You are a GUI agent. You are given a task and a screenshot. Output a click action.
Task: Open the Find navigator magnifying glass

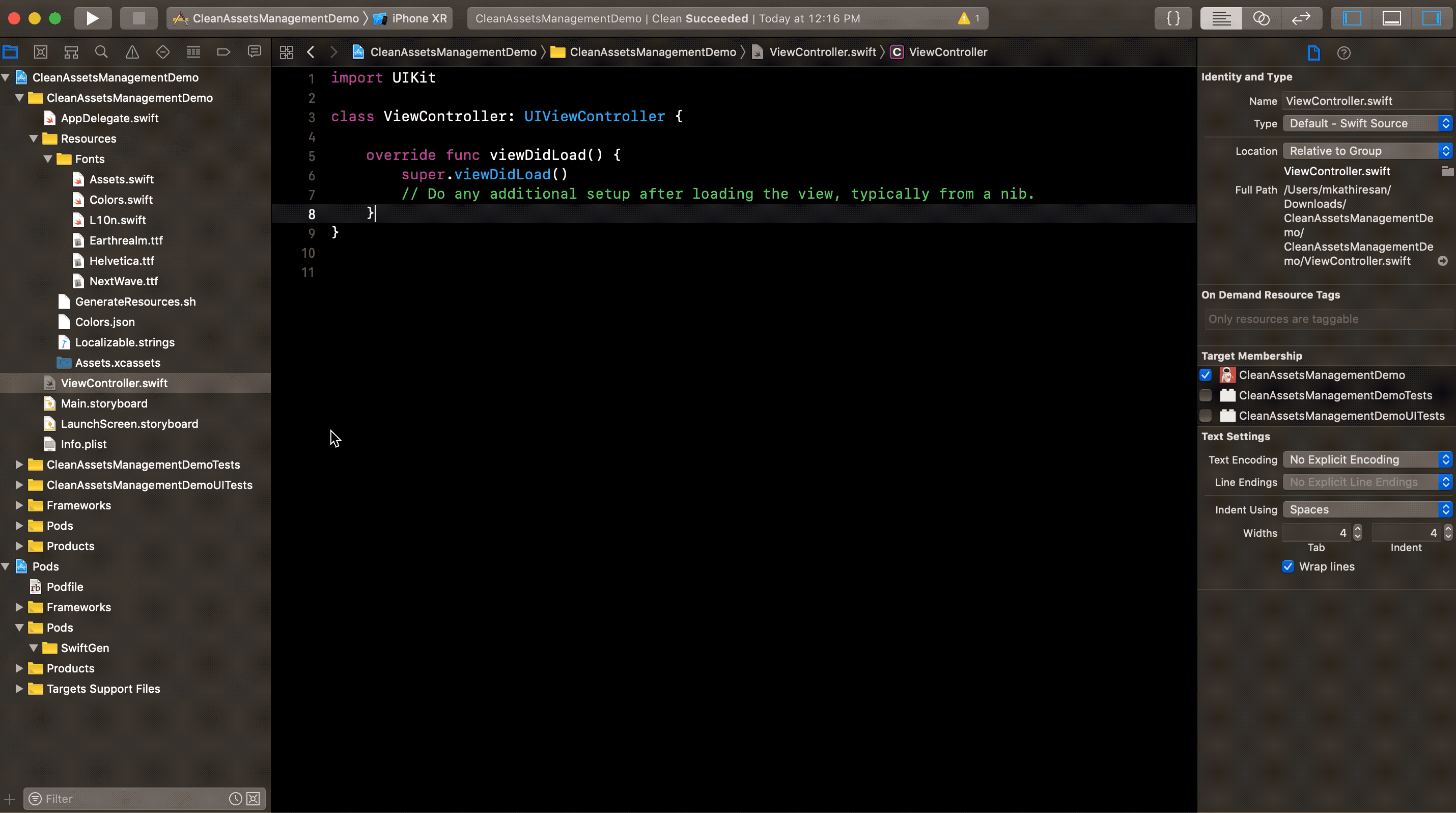pos(101,51)
